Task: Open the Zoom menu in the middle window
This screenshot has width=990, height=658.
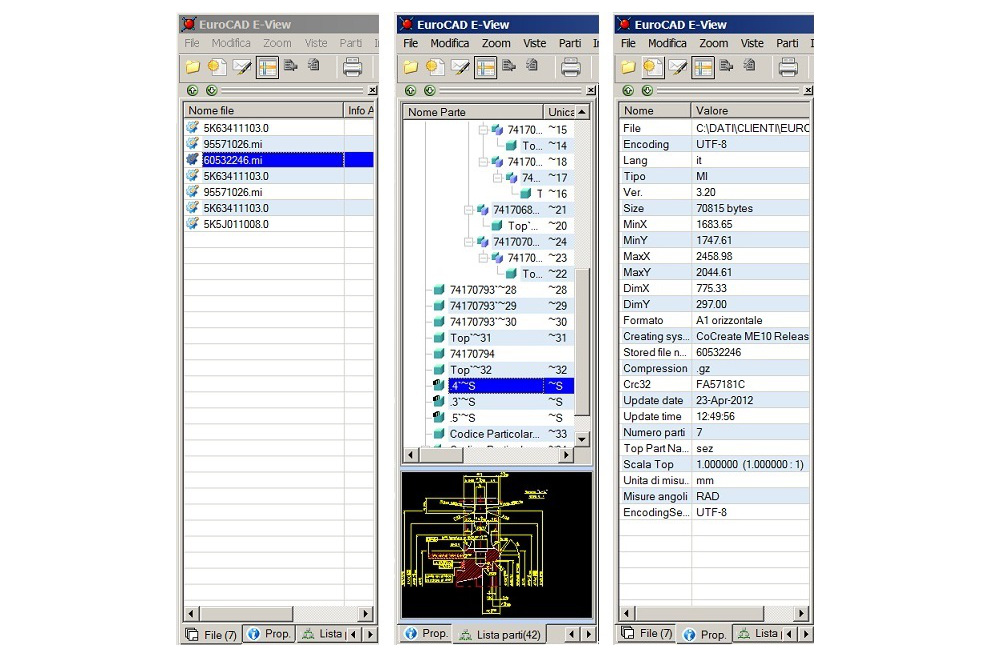Action: coord(496,43)
